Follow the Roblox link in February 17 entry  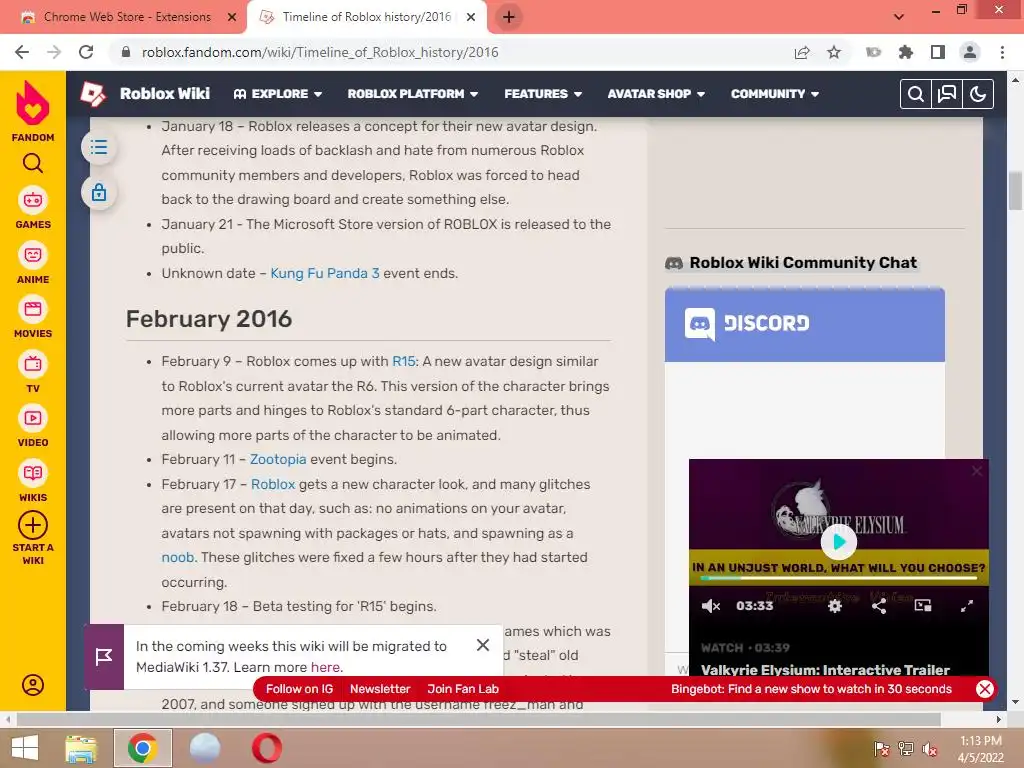pos(273,484)
